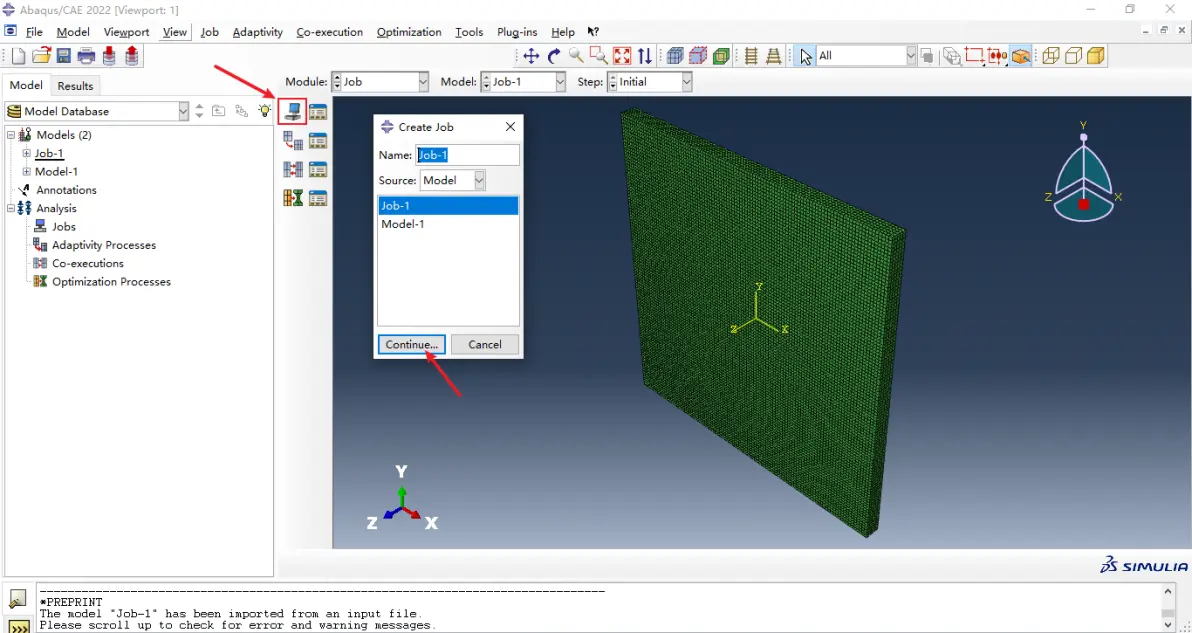
Task: Open the Optimization Process Manager icon
Action: pos(318,198)
